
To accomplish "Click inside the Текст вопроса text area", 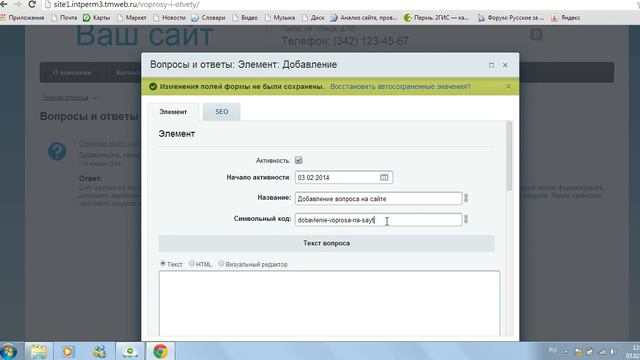I will pyautogui.click(x=329, y=304).
